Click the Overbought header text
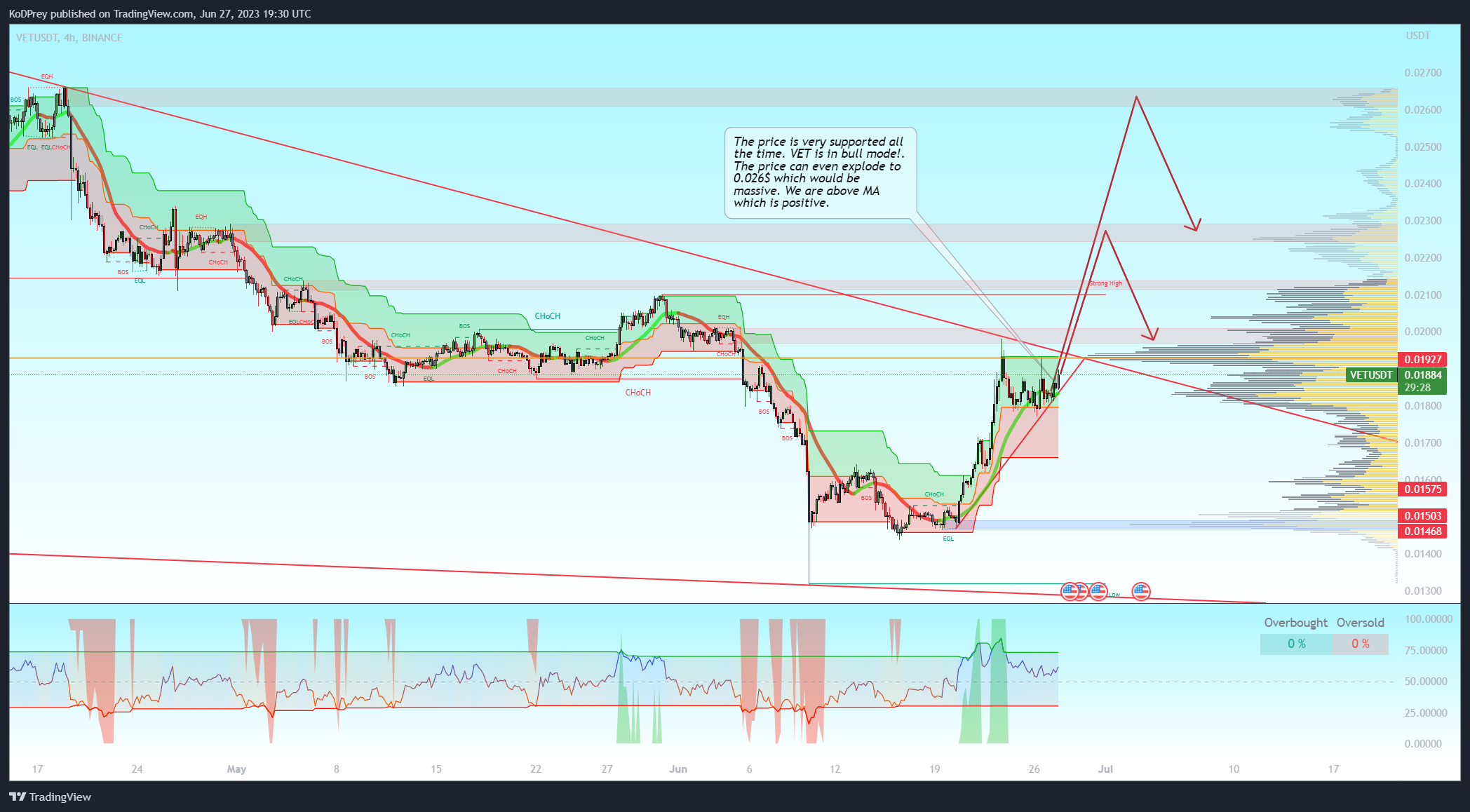 click(x=1296, y=623)
